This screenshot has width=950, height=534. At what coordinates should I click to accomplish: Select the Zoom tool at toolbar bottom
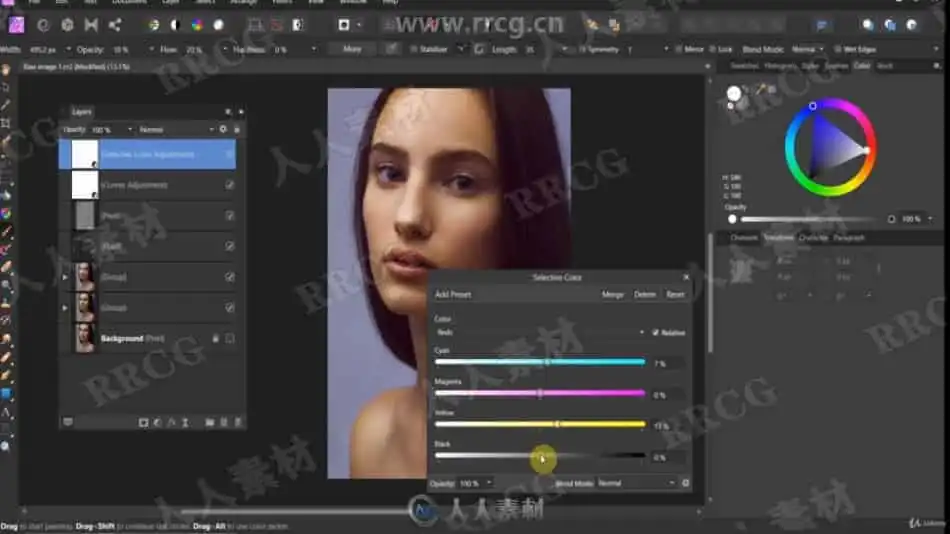6,447
